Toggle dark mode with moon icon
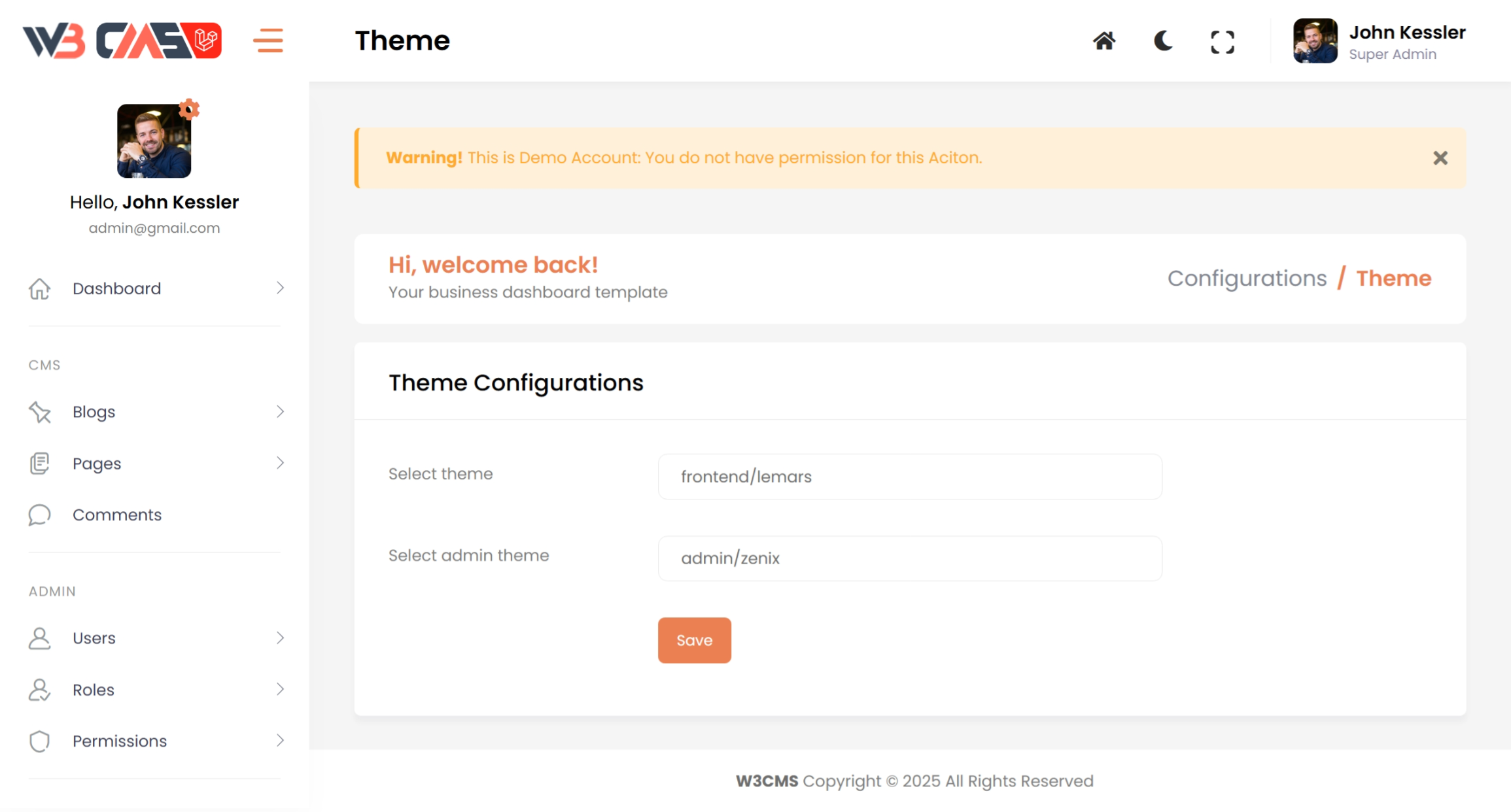 1163,41
